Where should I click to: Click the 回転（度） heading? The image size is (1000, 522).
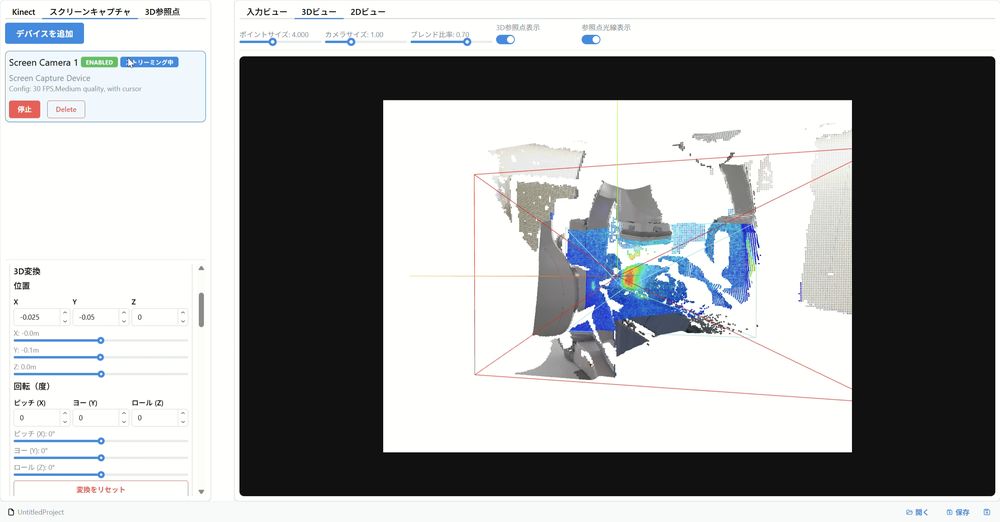tap(31, 386)
